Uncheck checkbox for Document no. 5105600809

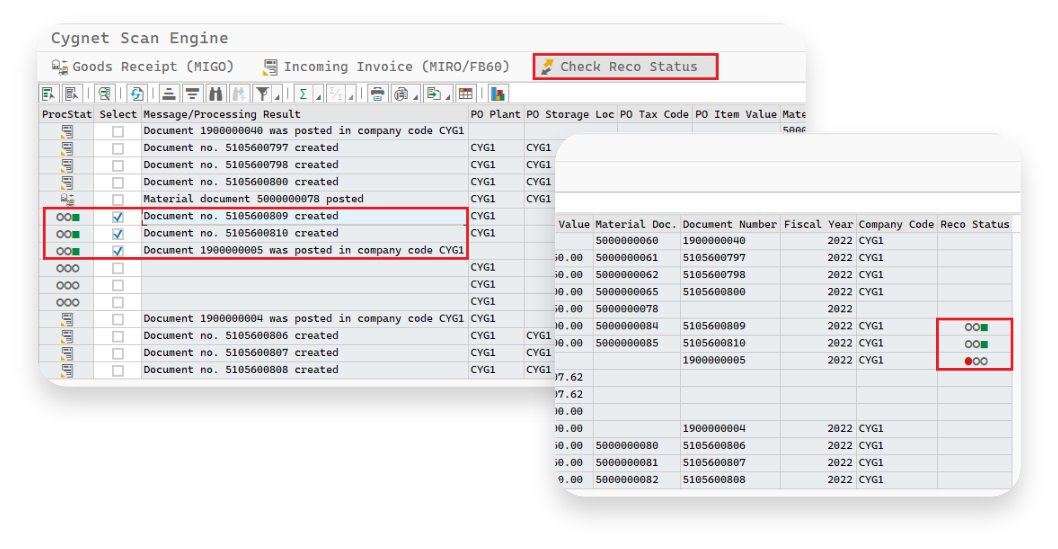pyautogui.click(x=118, y=216)
